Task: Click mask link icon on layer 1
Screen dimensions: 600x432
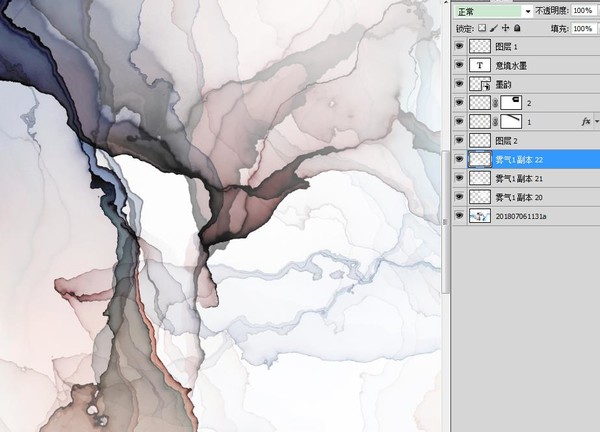Action: 496,122
